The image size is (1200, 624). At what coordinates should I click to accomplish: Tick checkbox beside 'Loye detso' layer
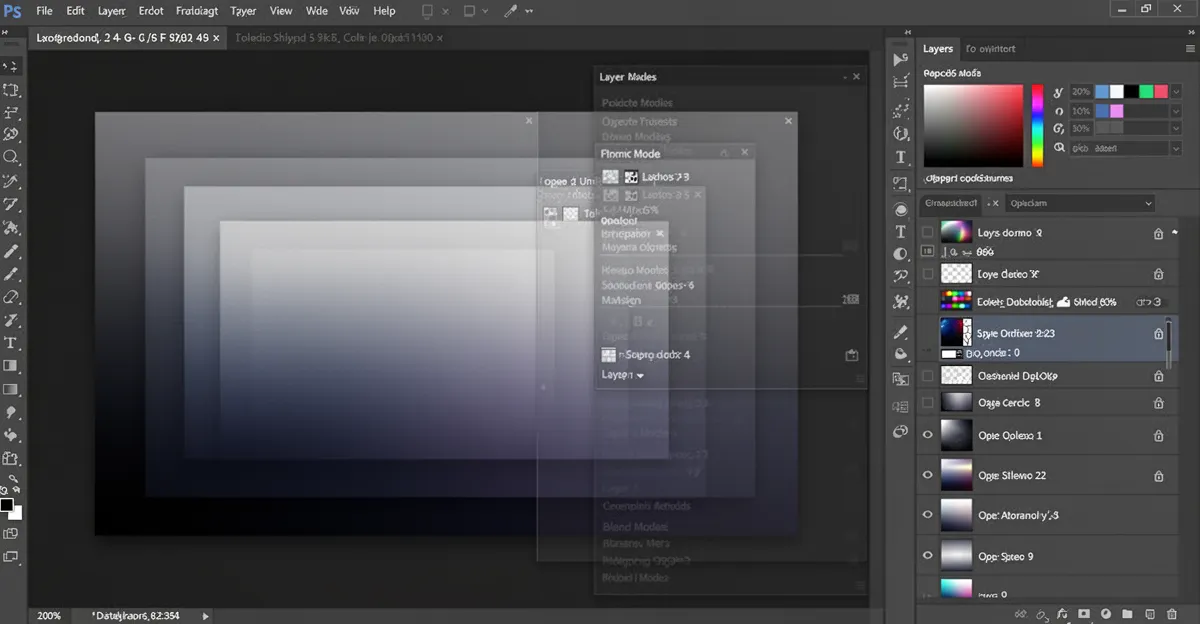point(927,273)
